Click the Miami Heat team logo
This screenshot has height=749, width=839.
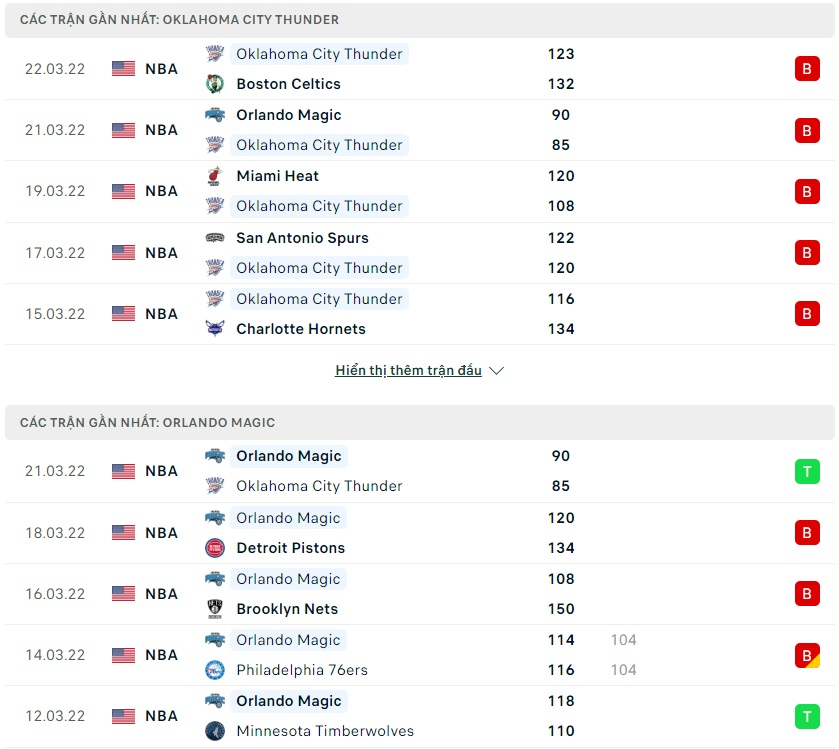click(215, 176)
